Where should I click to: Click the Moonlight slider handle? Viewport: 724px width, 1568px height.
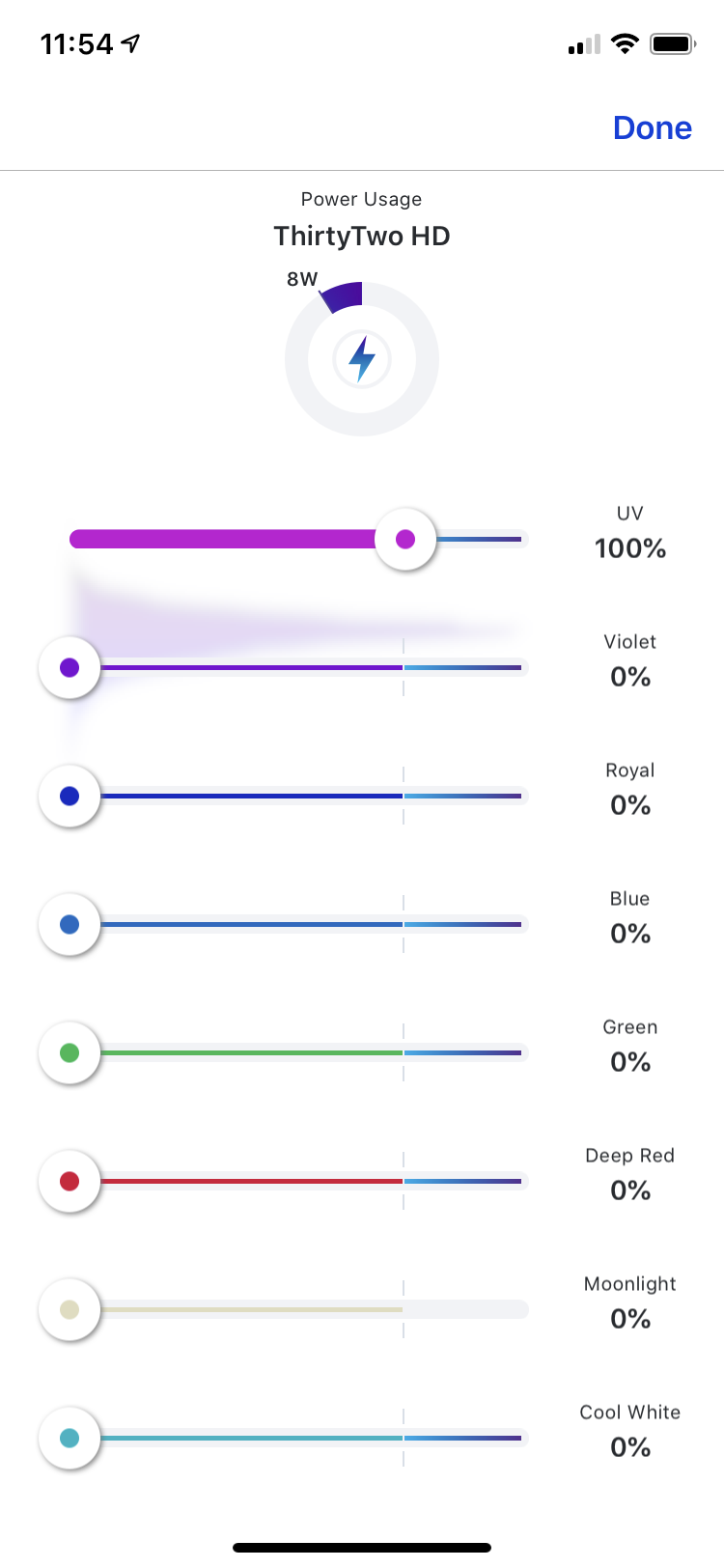tap(70, 1309)
